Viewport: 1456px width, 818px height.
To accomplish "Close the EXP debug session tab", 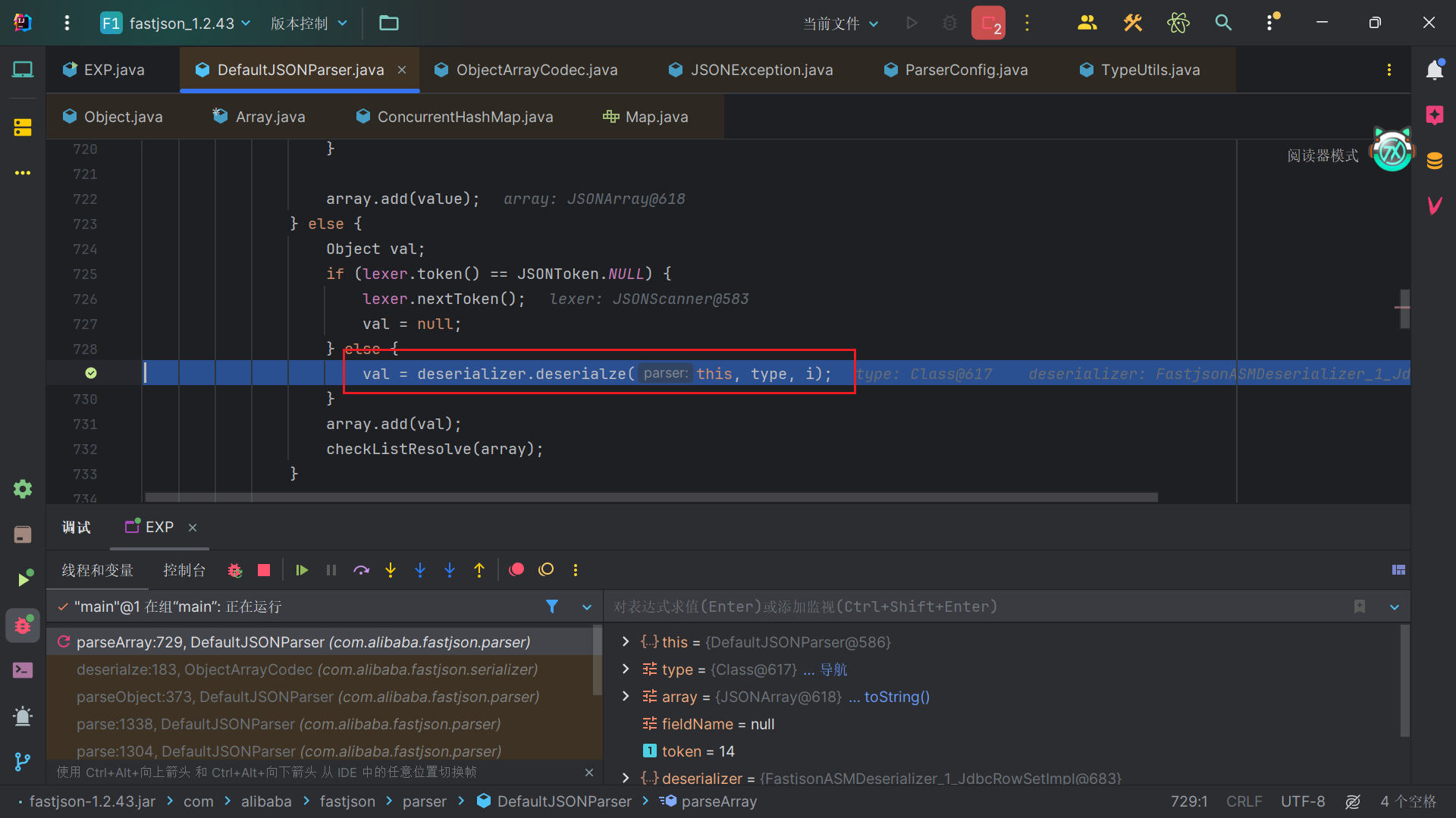I will coord(193,528).
